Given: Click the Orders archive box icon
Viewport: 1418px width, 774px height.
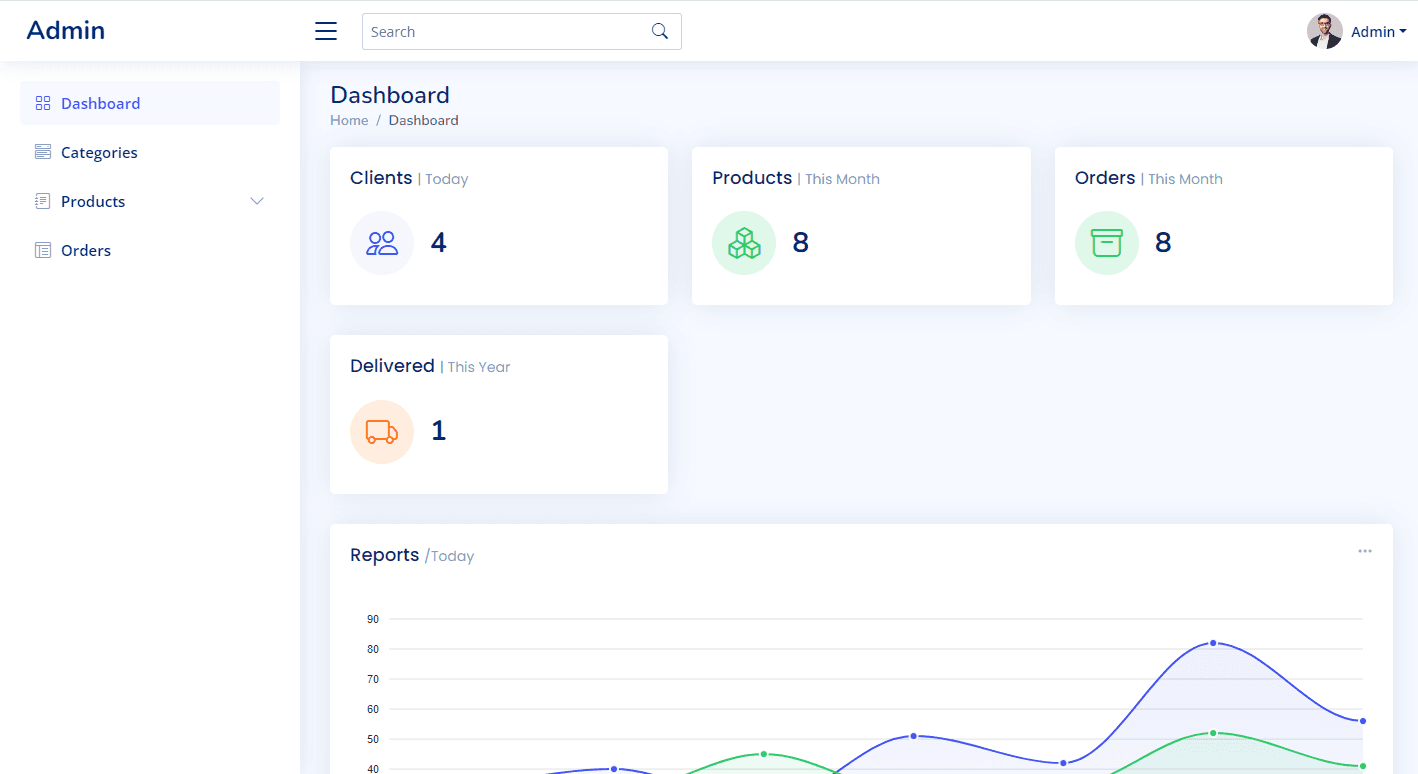Looking at the screenshot, I should coord(1107,243).
